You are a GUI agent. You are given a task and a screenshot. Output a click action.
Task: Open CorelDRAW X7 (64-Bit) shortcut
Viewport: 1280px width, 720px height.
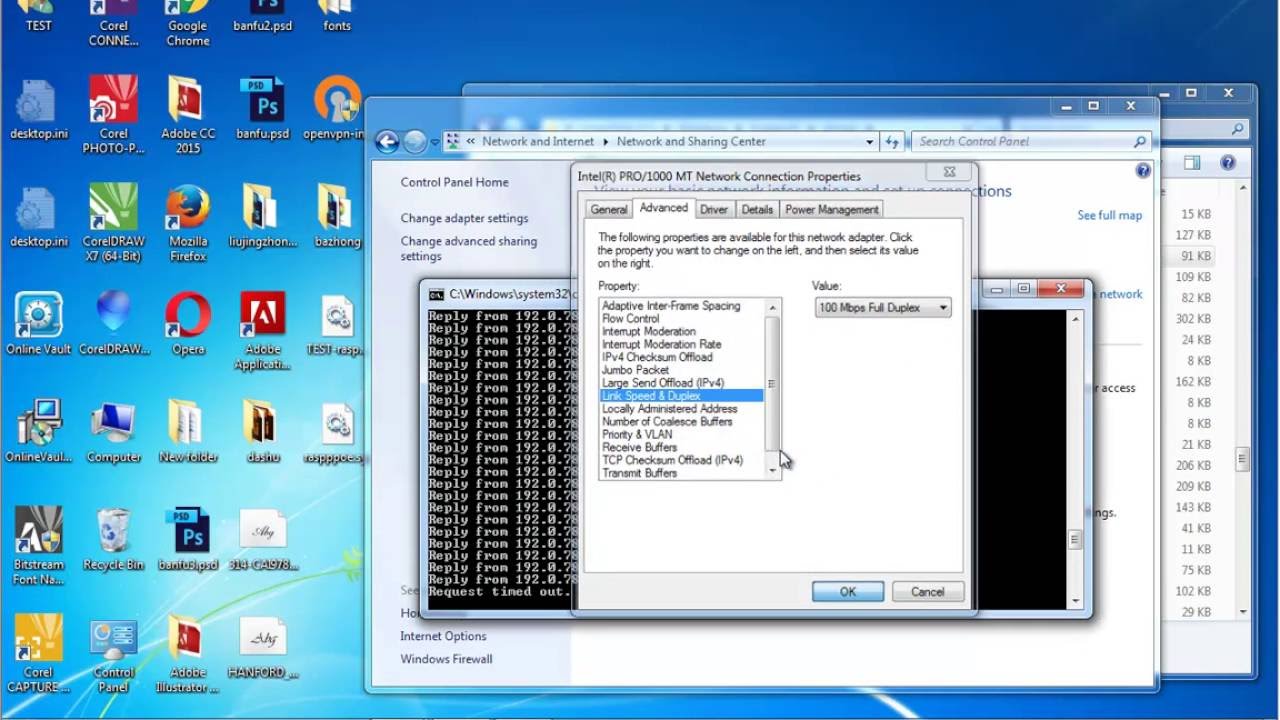[114, 222]
